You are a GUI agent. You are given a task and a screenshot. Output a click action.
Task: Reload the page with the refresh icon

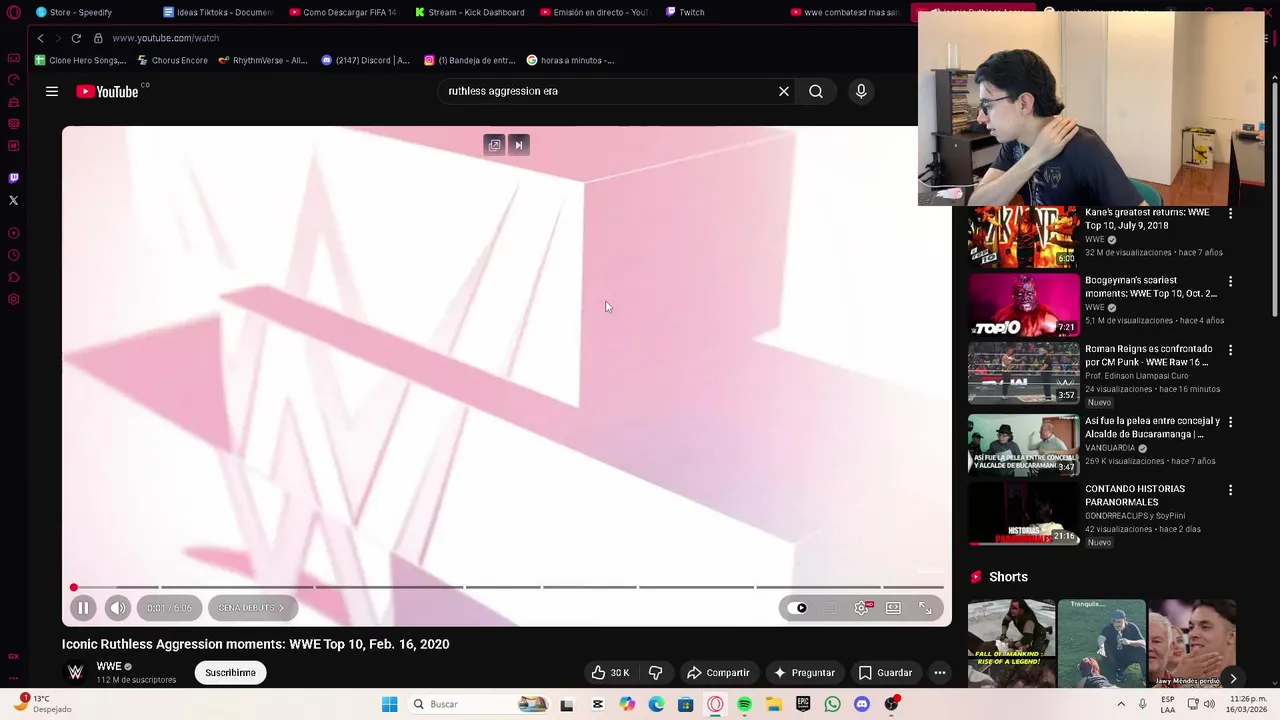[x=76, y=38]
